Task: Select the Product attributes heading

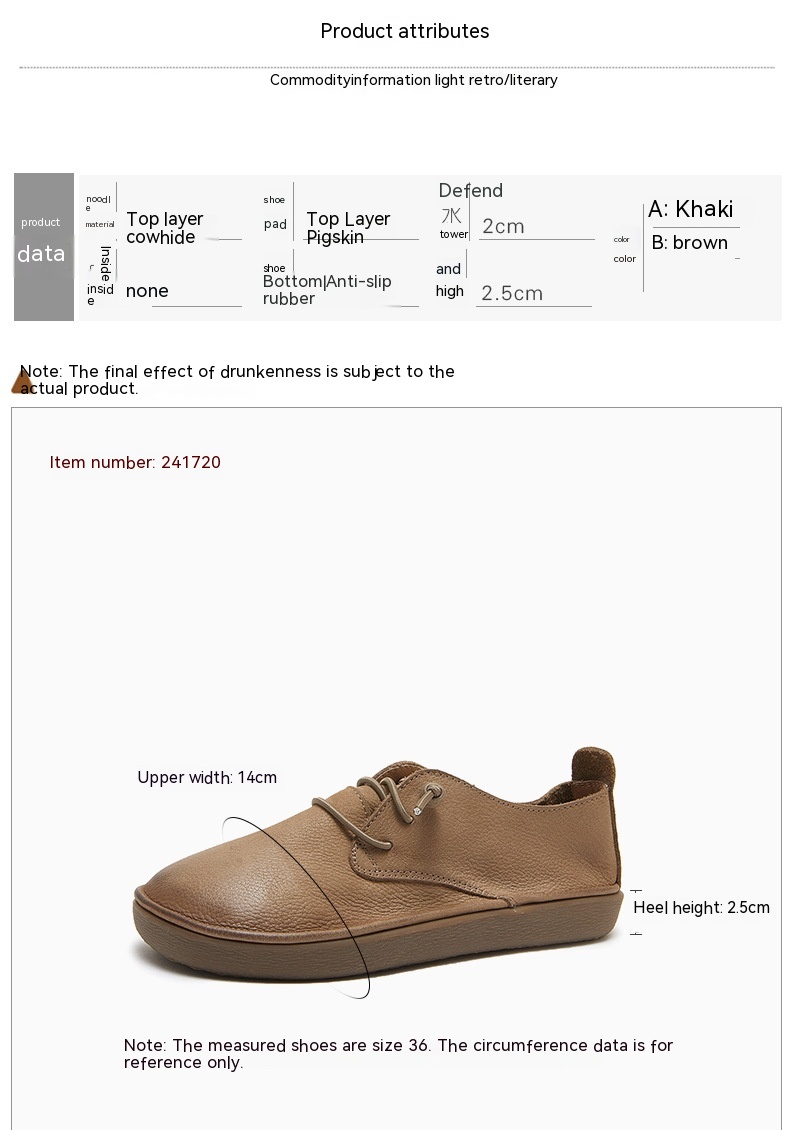Action: [x=405, y=31]
